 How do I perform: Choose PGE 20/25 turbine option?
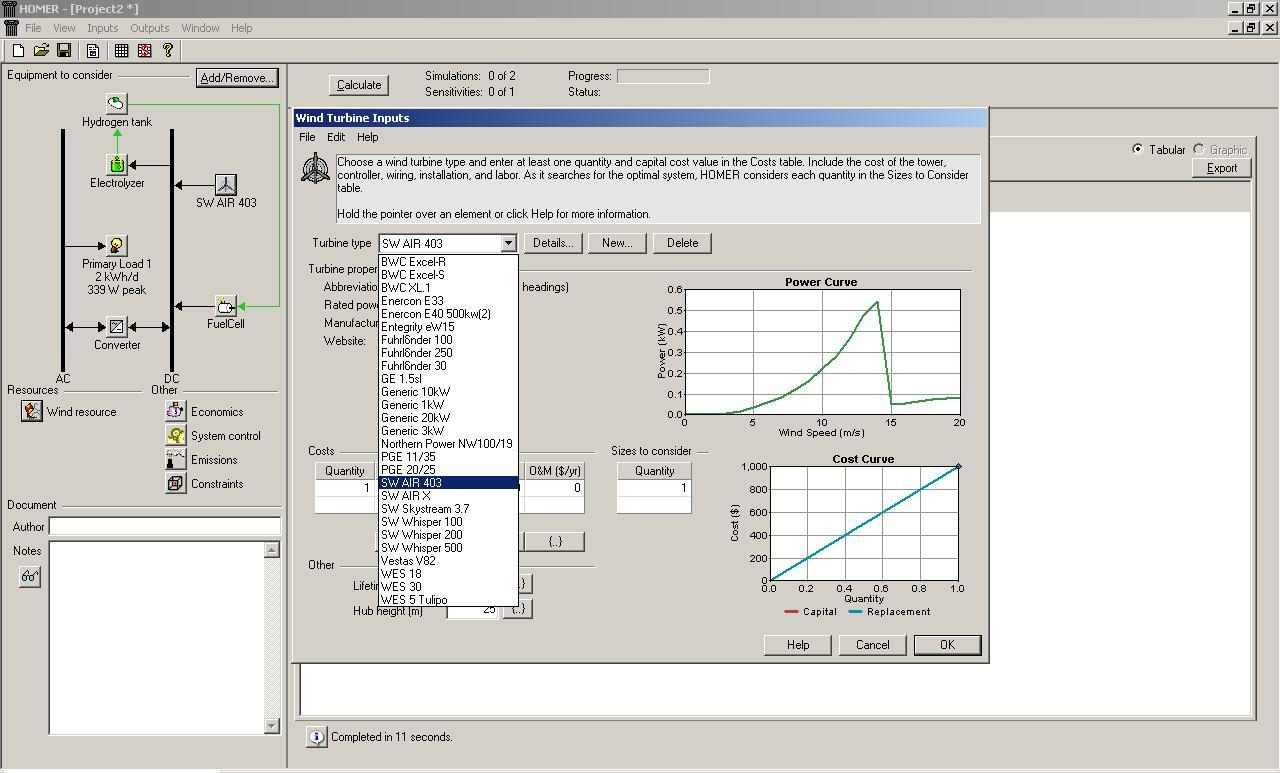pyautogui.click(x=448, y=470)
